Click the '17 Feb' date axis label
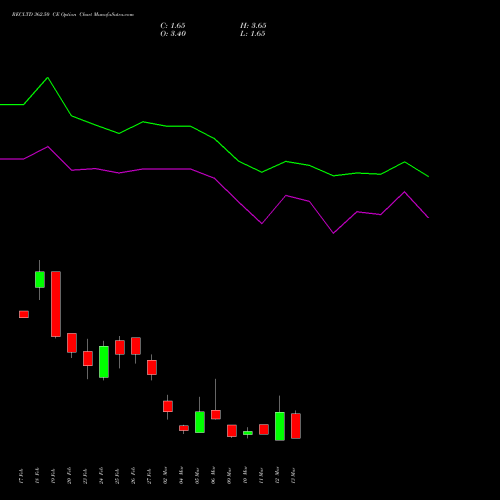500x500 pixels. (x=21, y=476)
